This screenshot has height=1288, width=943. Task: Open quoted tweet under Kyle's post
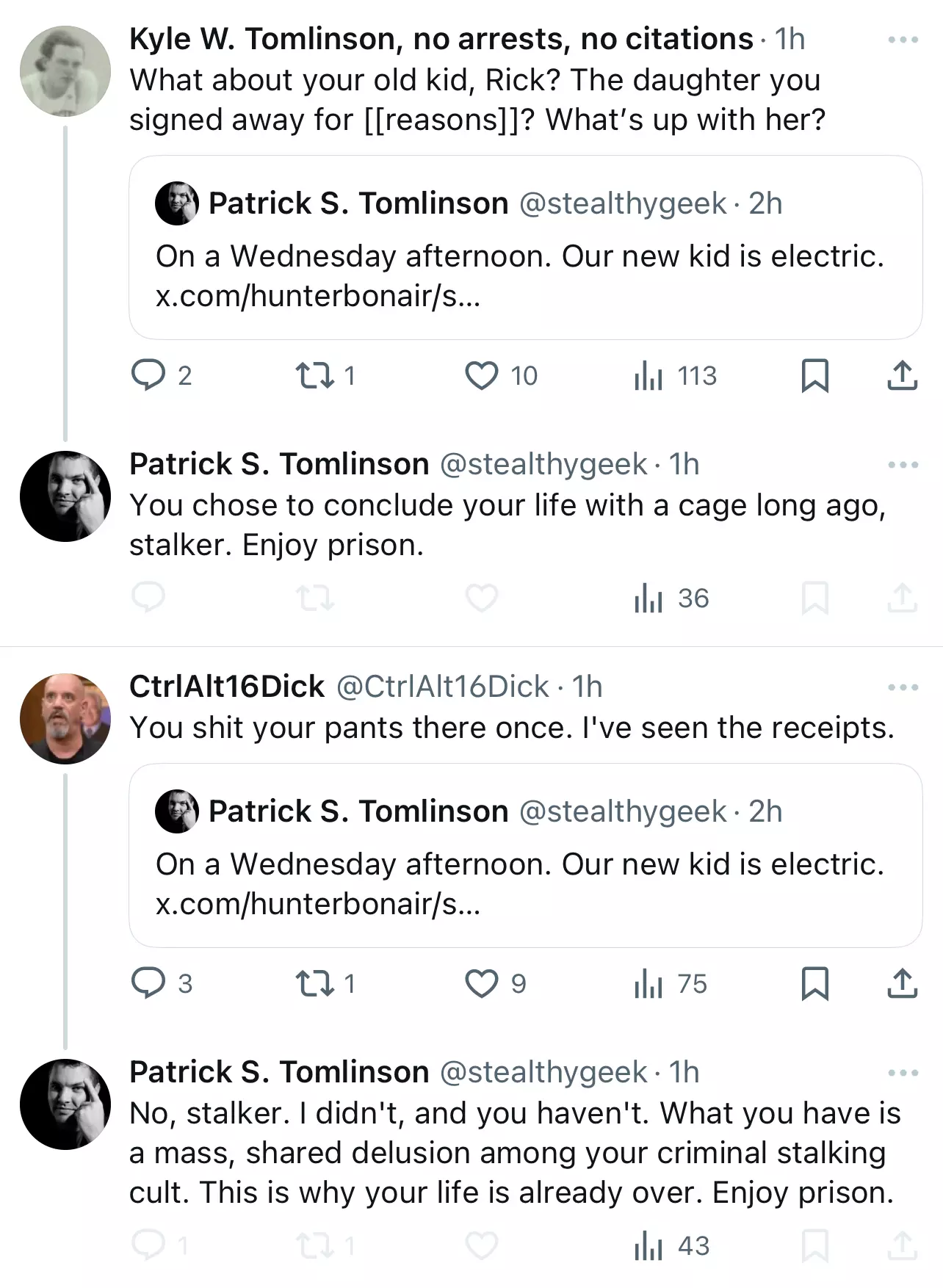click(525, 247)
